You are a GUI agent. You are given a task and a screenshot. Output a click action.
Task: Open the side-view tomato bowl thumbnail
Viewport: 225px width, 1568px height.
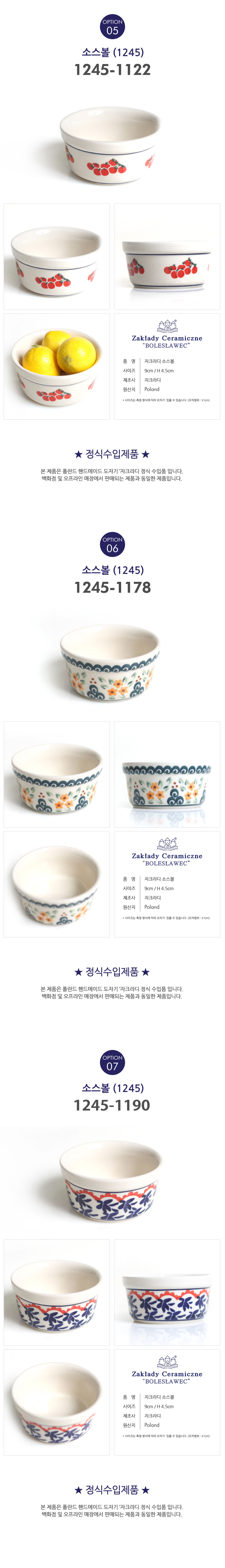[x=167, y=256]
